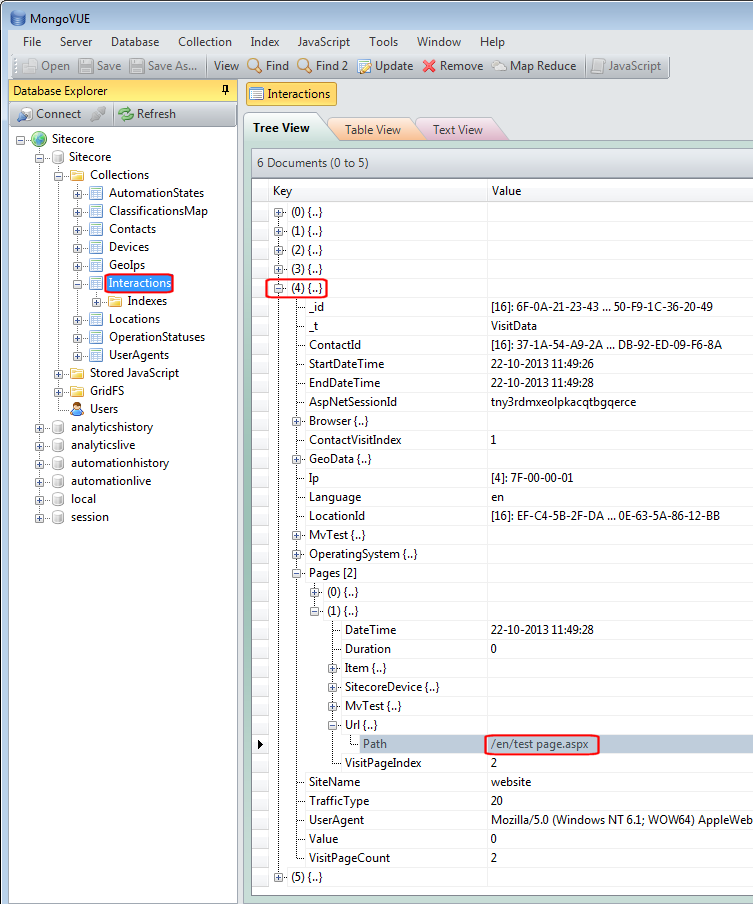753x904 pixels.
Task: Click the Value column header
Action: click(x=620, y=191)
